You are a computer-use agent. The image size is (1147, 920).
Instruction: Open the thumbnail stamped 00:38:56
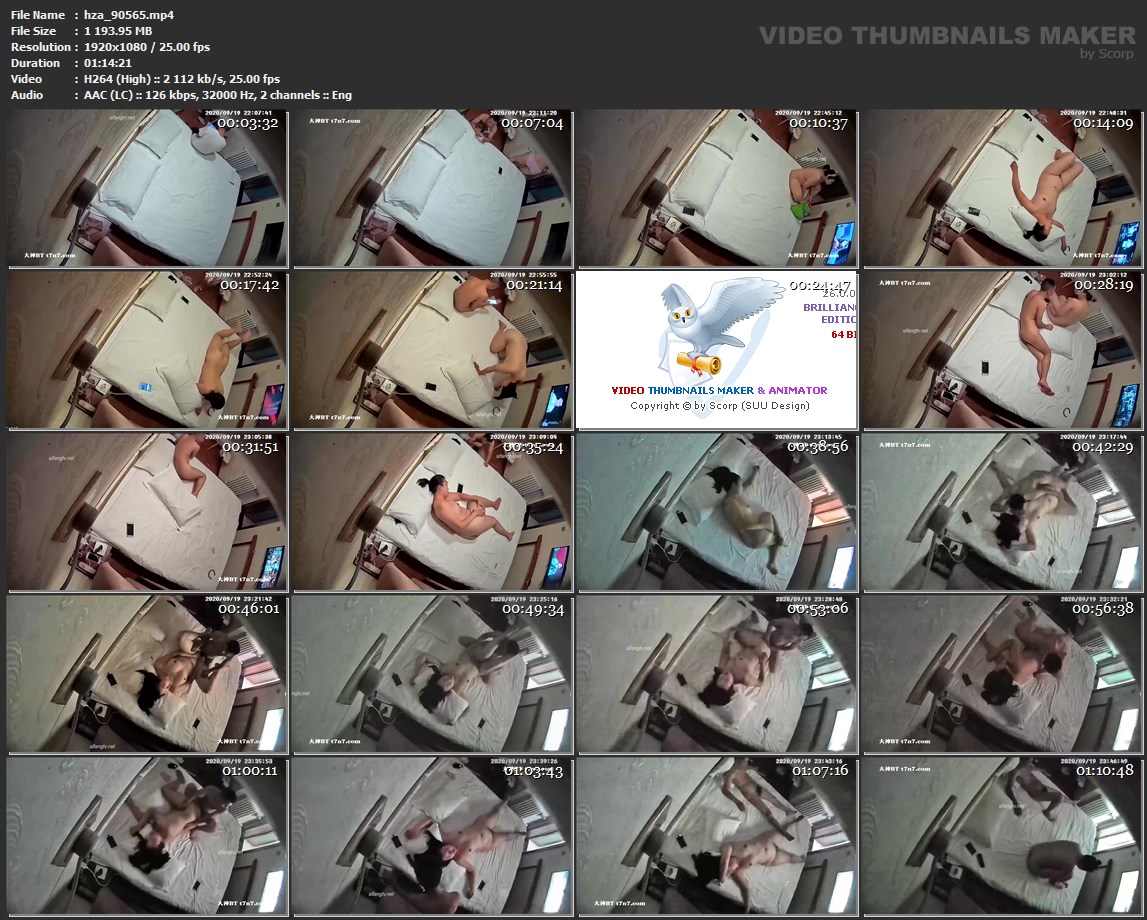click(718, 512)
